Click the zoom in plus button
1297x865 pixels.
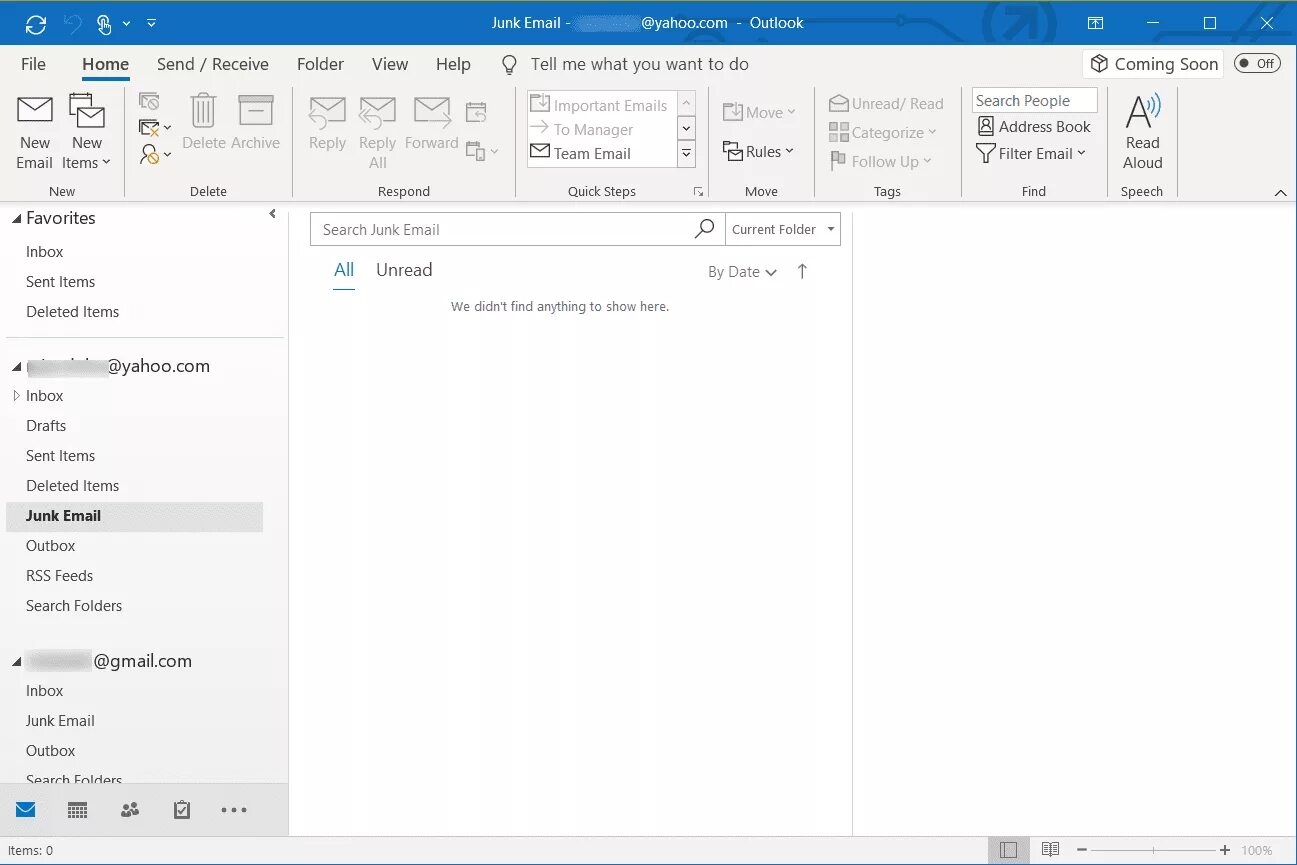[1225, 850]
